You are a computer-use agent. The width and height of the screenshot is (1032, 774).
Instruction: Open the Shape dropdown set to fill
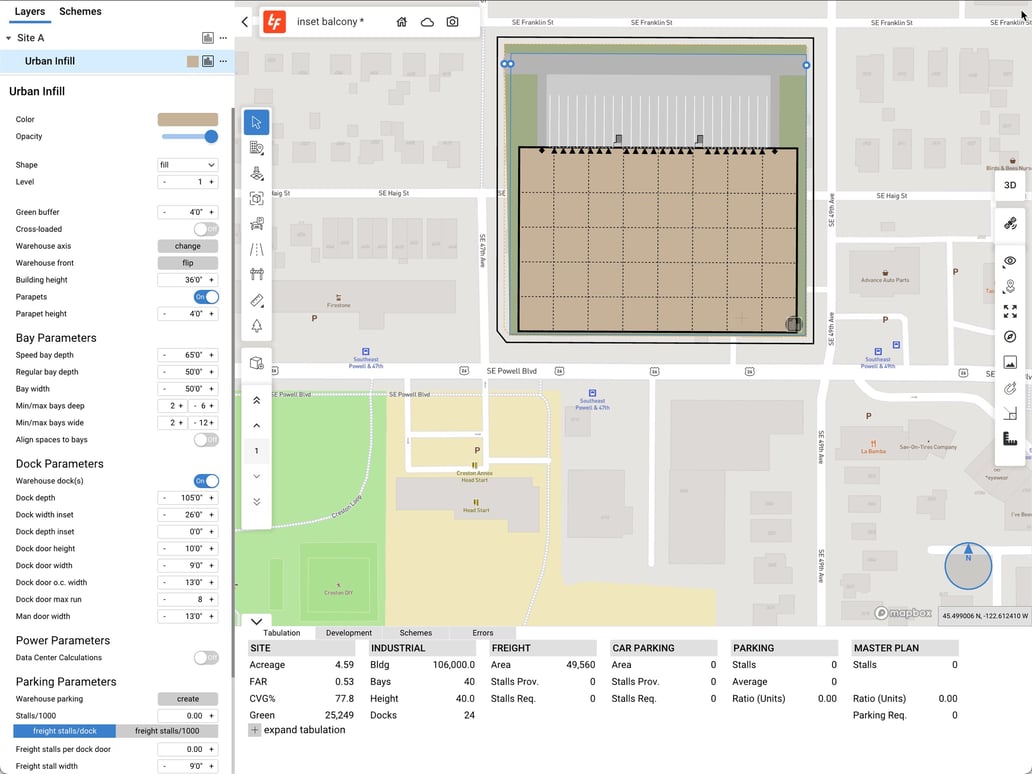click(188, 164)
